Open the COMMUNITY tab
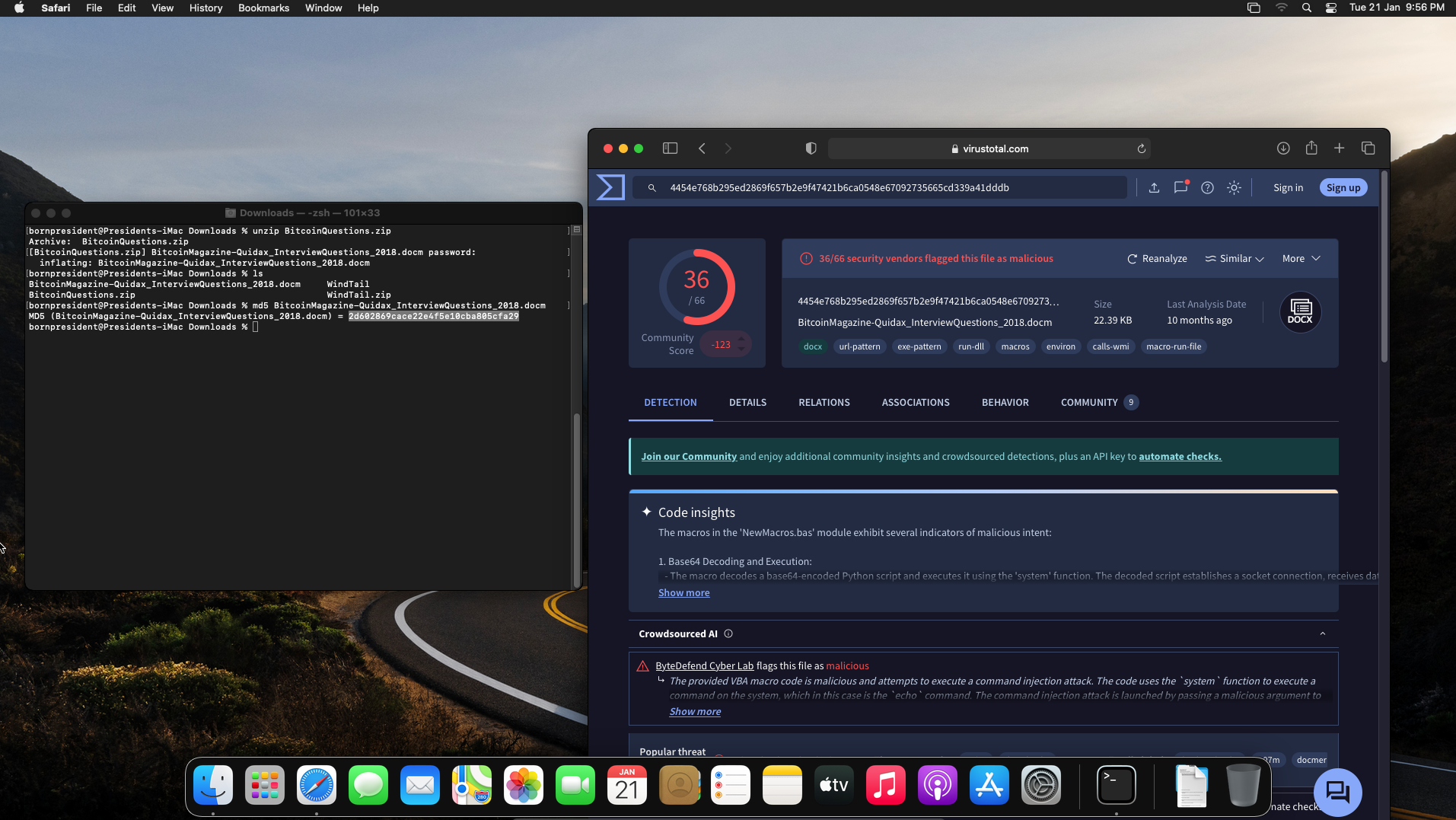The width and height of the screenshot is (1456, 820). click(x=1089, y=402)
